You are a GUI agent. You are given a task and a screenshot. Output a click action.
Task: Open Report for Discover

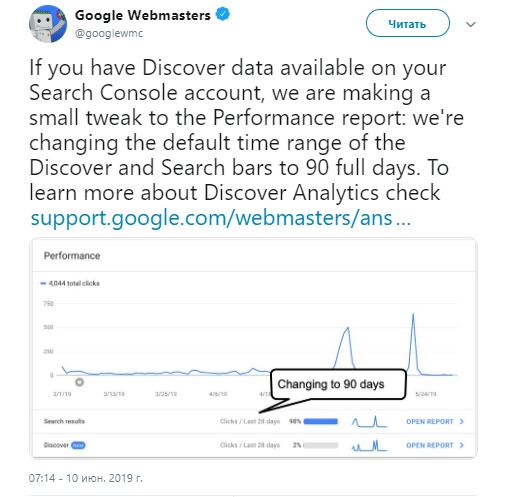coord(430,445)
